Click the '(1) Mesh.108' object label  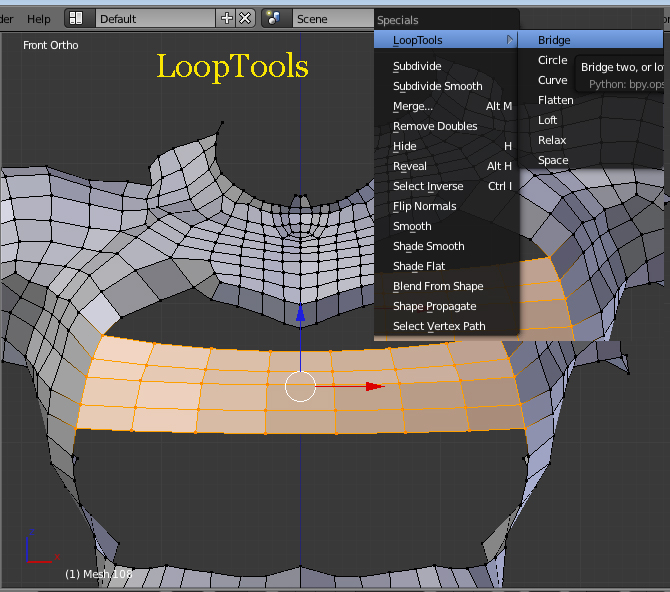pos(99,574)
